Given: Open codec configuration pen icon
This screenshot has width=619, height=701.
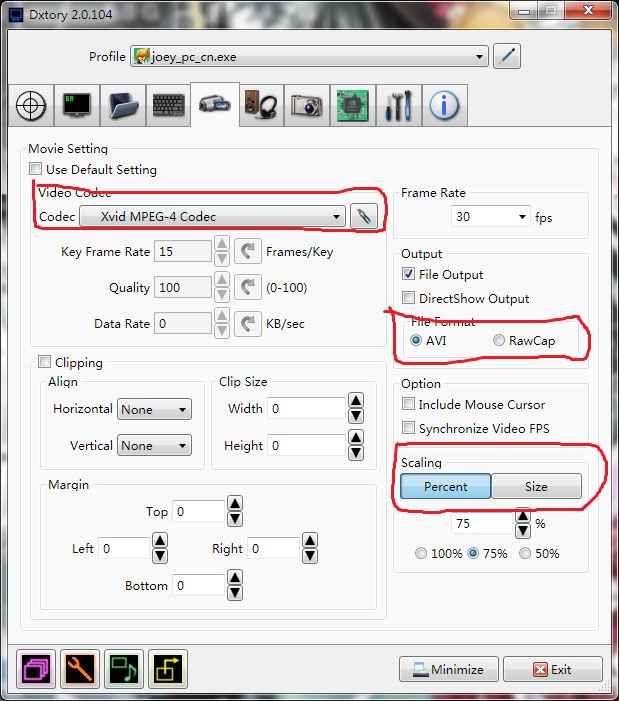Looking at the screenshot, I should (x=364, y=216).
